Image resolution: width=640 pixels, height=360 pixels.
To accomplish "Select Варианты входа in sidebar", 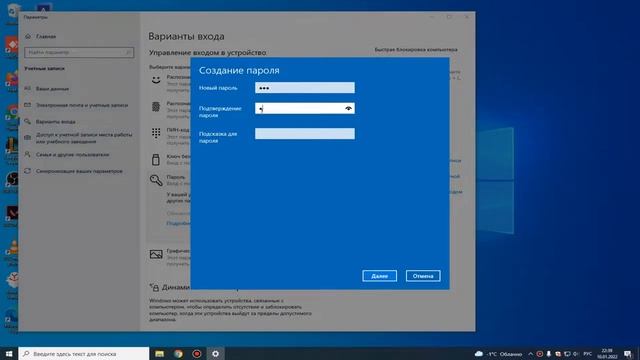I will coord(56,122).
